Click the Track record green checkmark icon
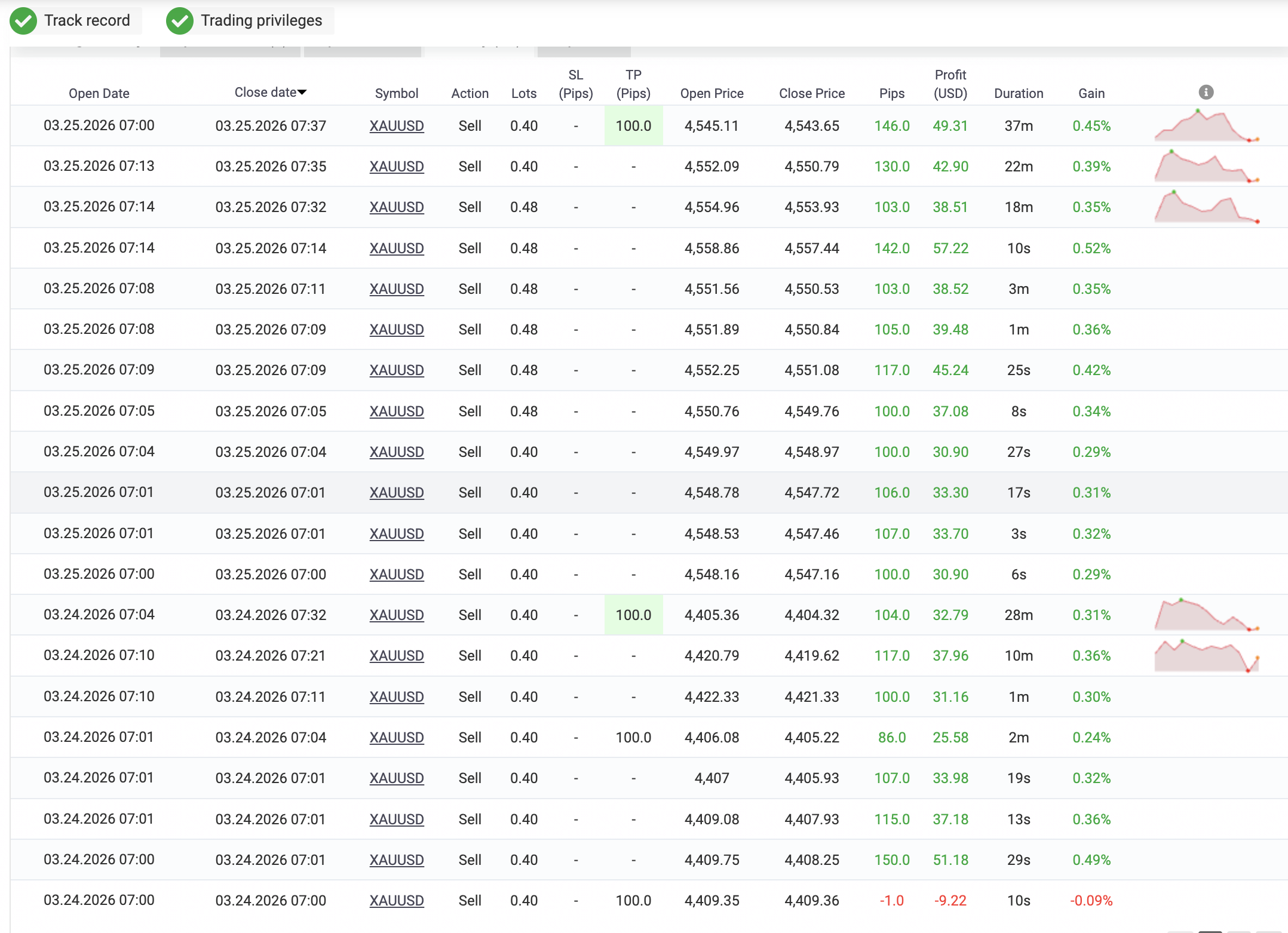The width and height of the screenshot is (1288, 933). pyautogui.click(x=23, y=21)
